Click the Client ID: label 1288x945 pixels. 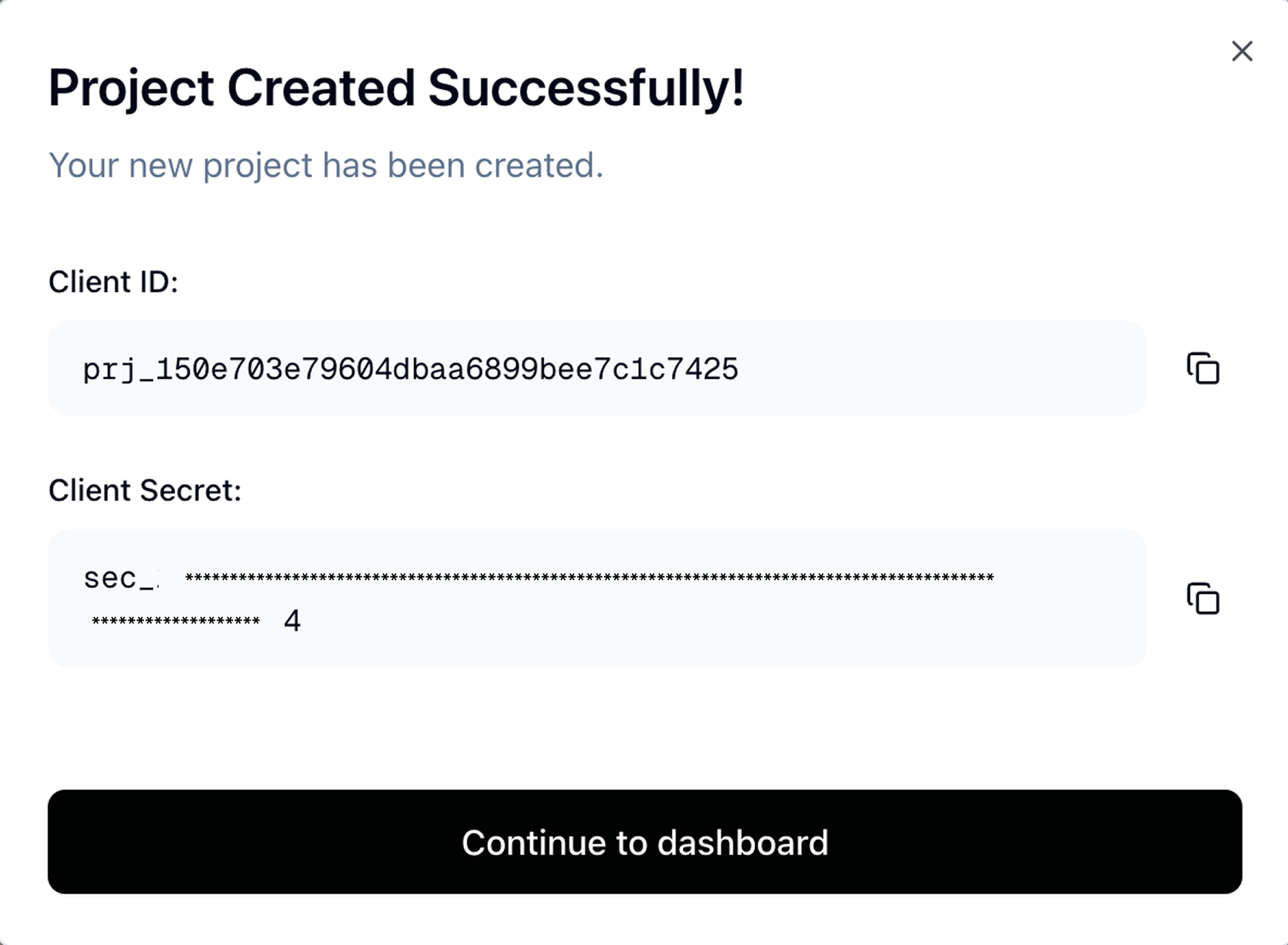click(113, 282)
